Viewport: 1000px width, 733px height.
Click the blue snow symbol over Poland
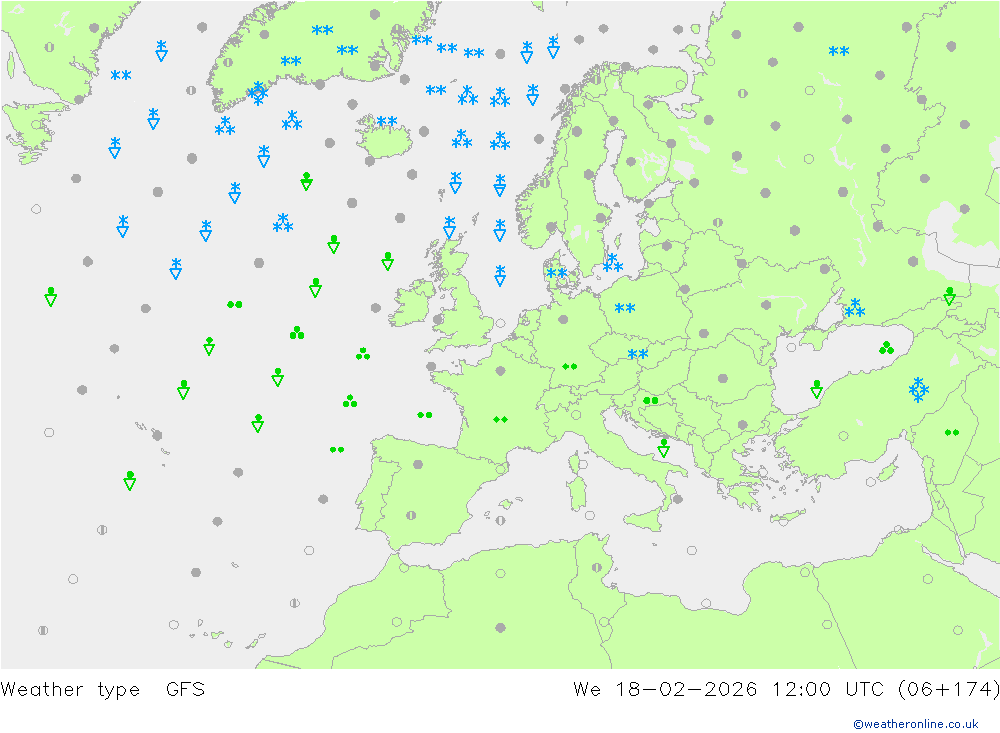tap(625, 308)
